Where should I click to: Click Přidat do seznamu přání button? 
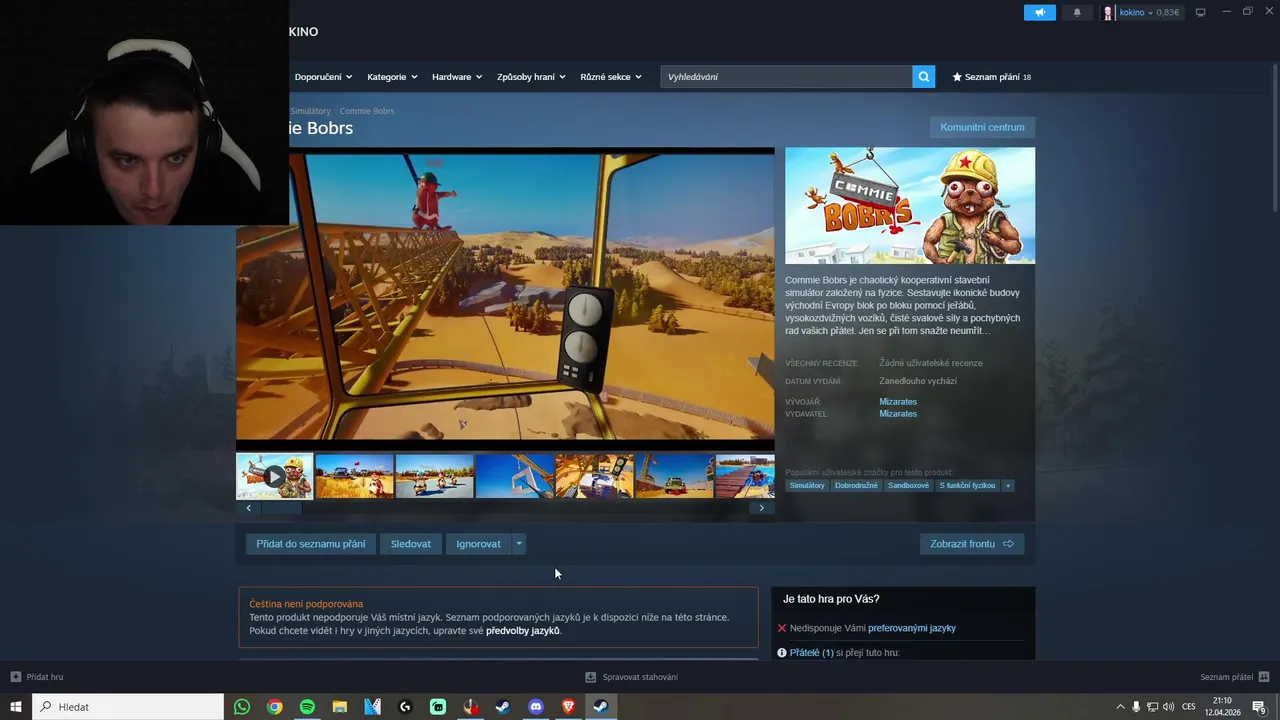click(x=311, y=544)
